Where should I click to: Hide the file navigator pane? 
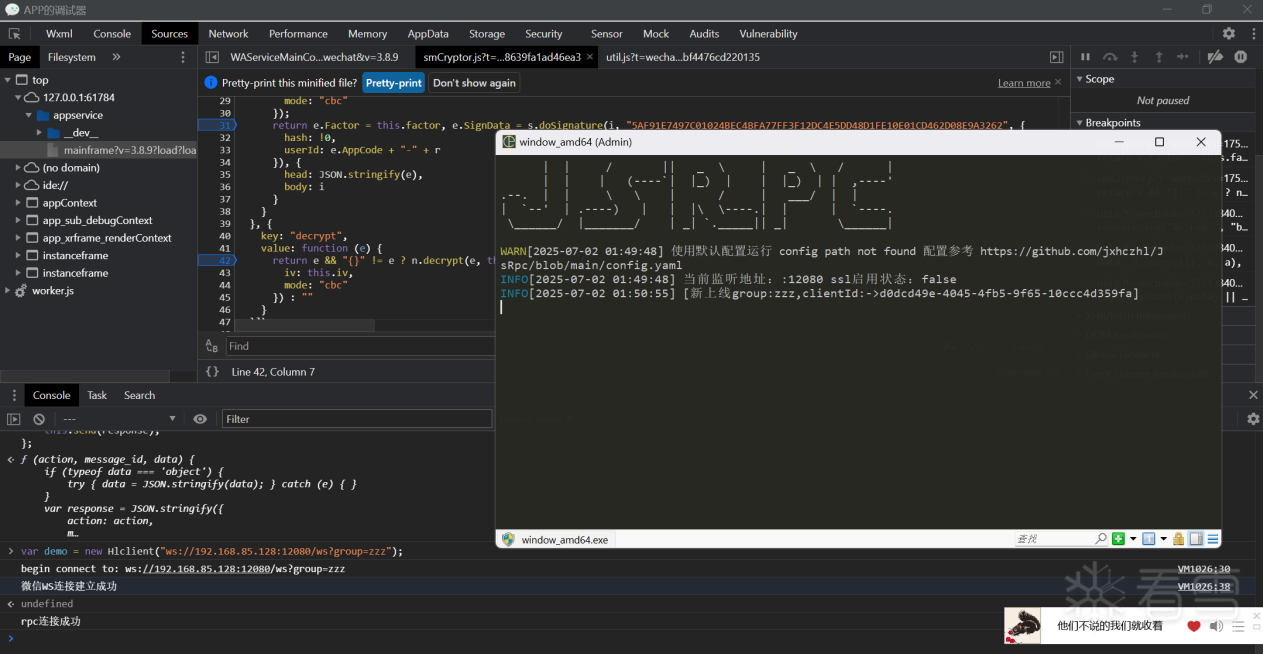212,58
